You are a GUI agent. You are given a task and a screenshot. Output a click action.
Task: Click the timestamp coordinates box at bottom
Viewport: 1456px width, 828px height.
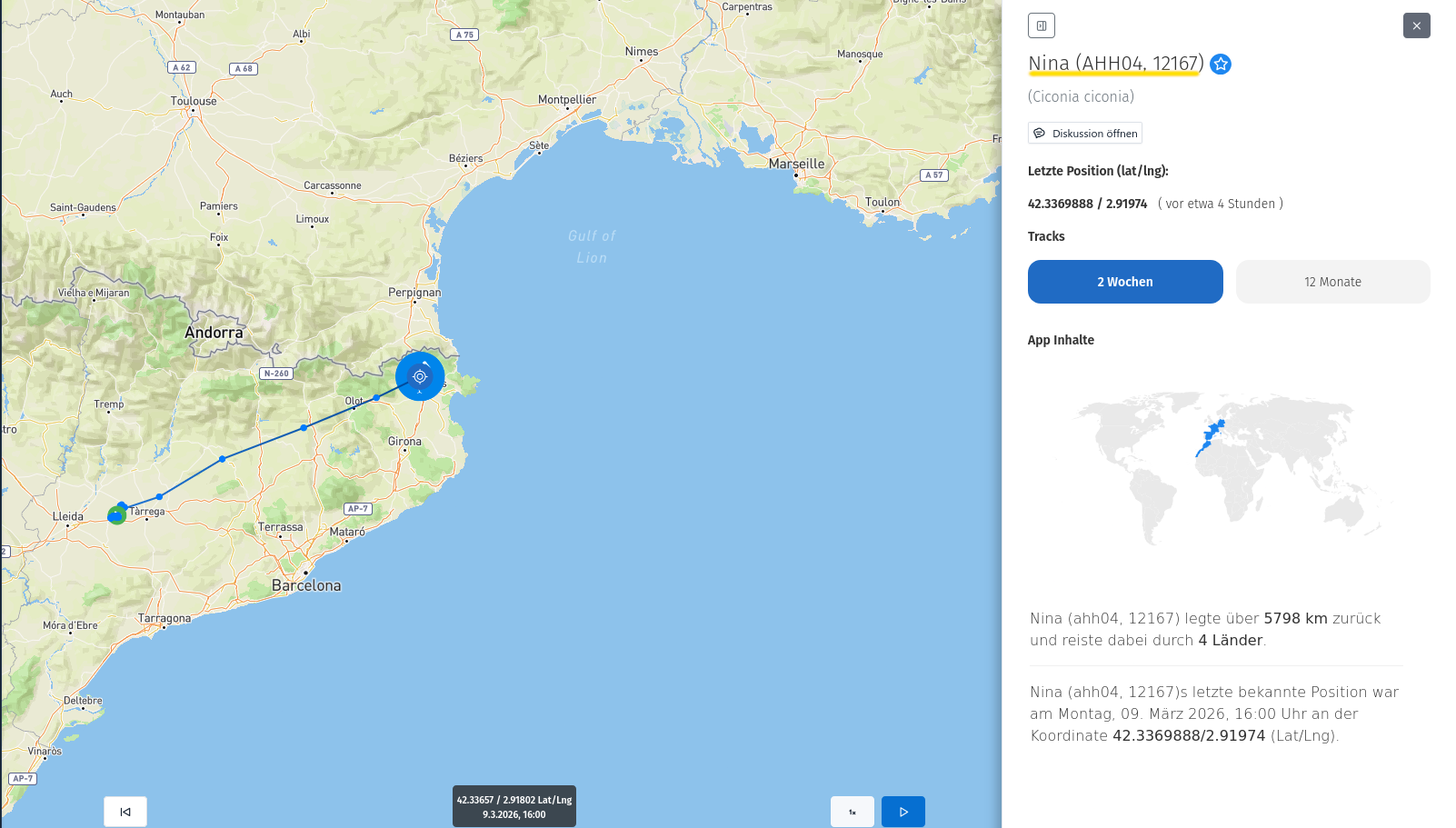(514, 806)
